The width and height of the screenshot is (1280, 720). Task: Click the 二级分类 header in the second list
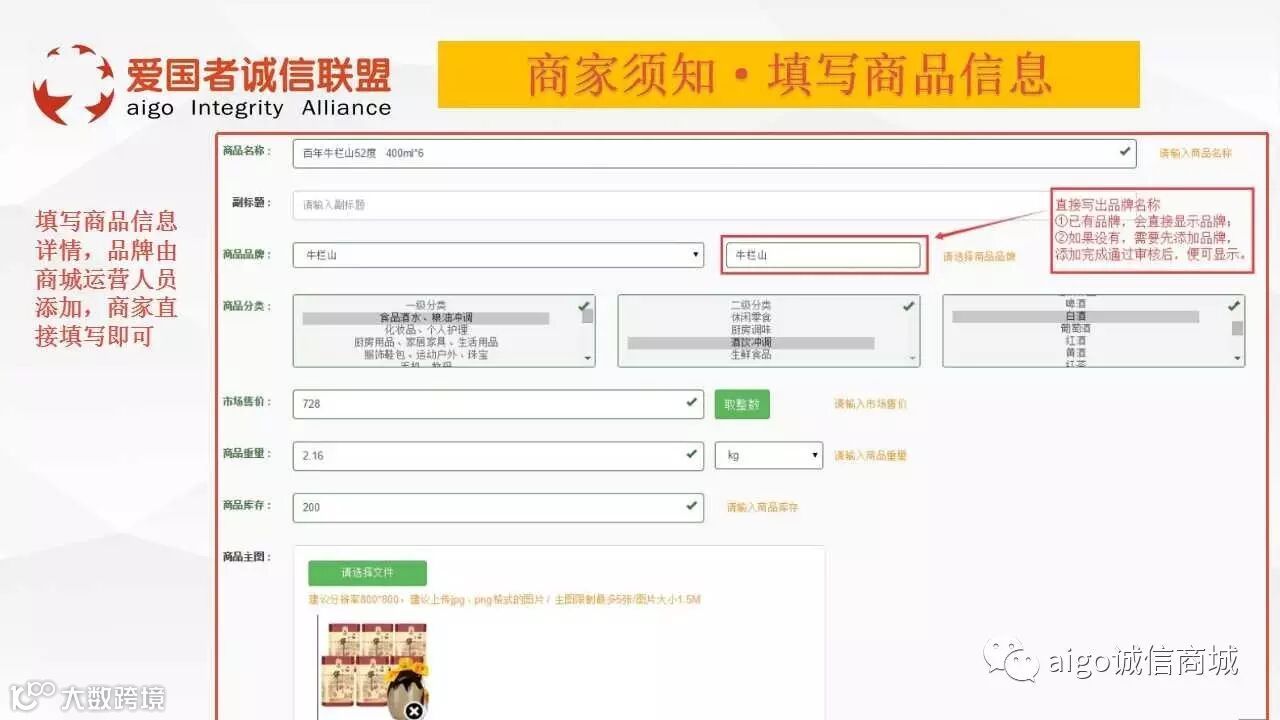[751, 305]
